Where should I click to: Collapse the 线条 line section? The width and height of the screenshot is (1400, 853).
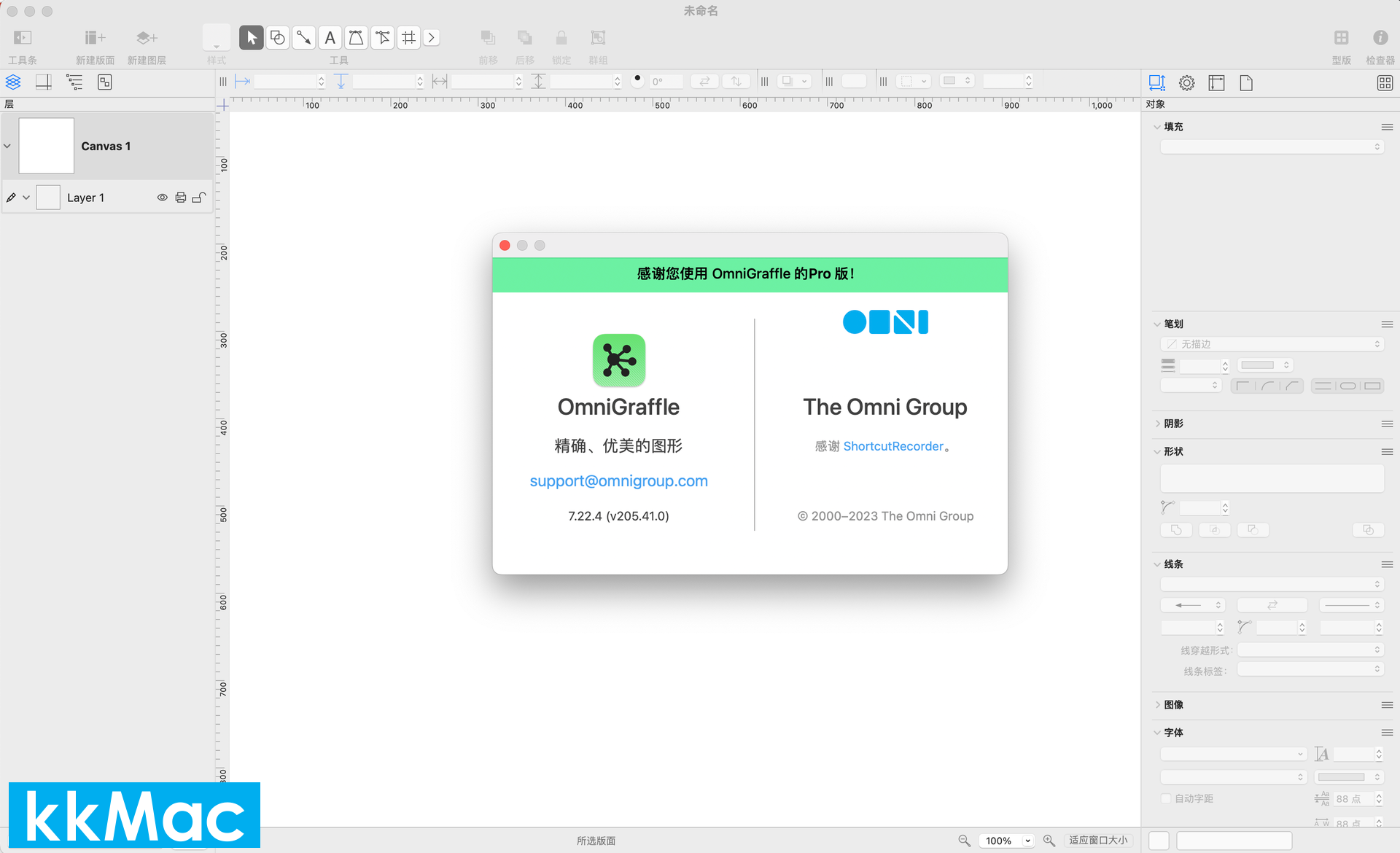click(1157, 564)
